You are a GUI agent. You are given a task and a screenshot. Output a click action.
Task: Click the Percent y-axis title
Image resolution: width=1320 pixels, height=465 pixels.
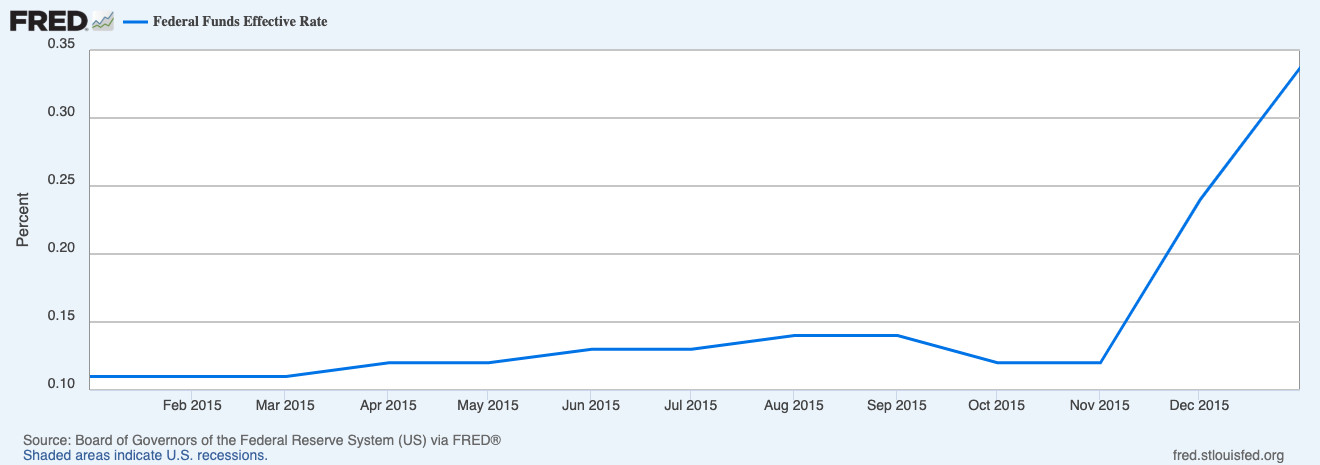pyautogui.click(x=23, y=220)
